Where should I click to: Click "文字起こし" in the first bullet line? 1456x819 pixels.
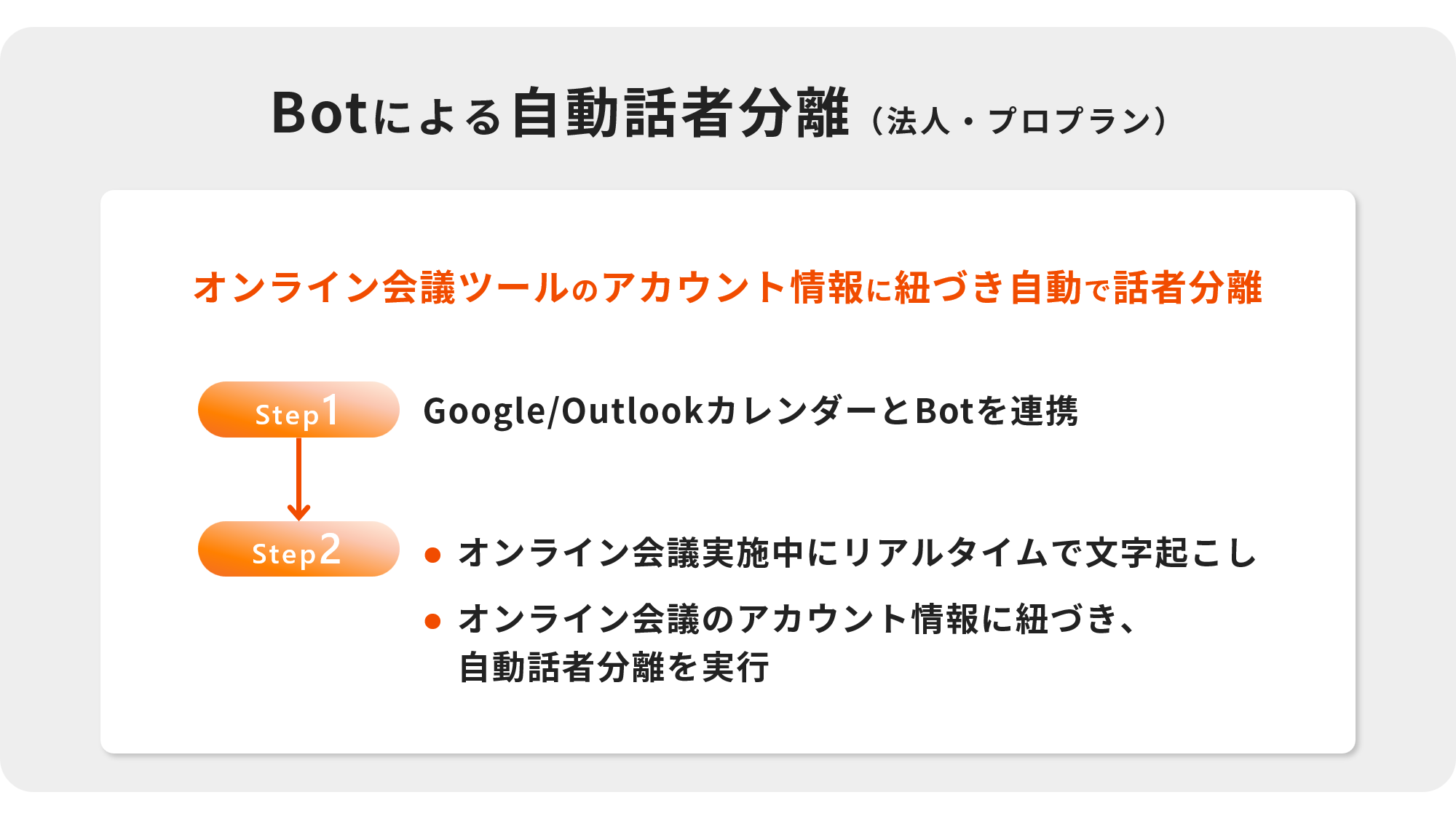(x=1171, y=553)
